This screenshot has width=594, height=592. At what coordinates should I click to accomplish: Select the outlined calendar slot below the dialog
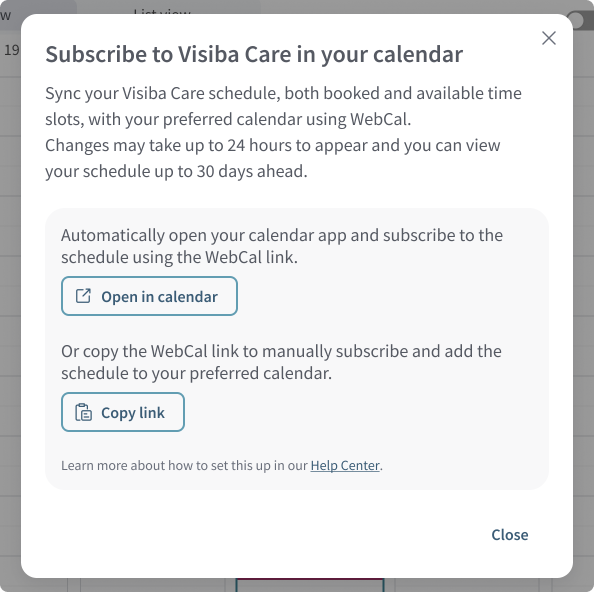point(310,585)
